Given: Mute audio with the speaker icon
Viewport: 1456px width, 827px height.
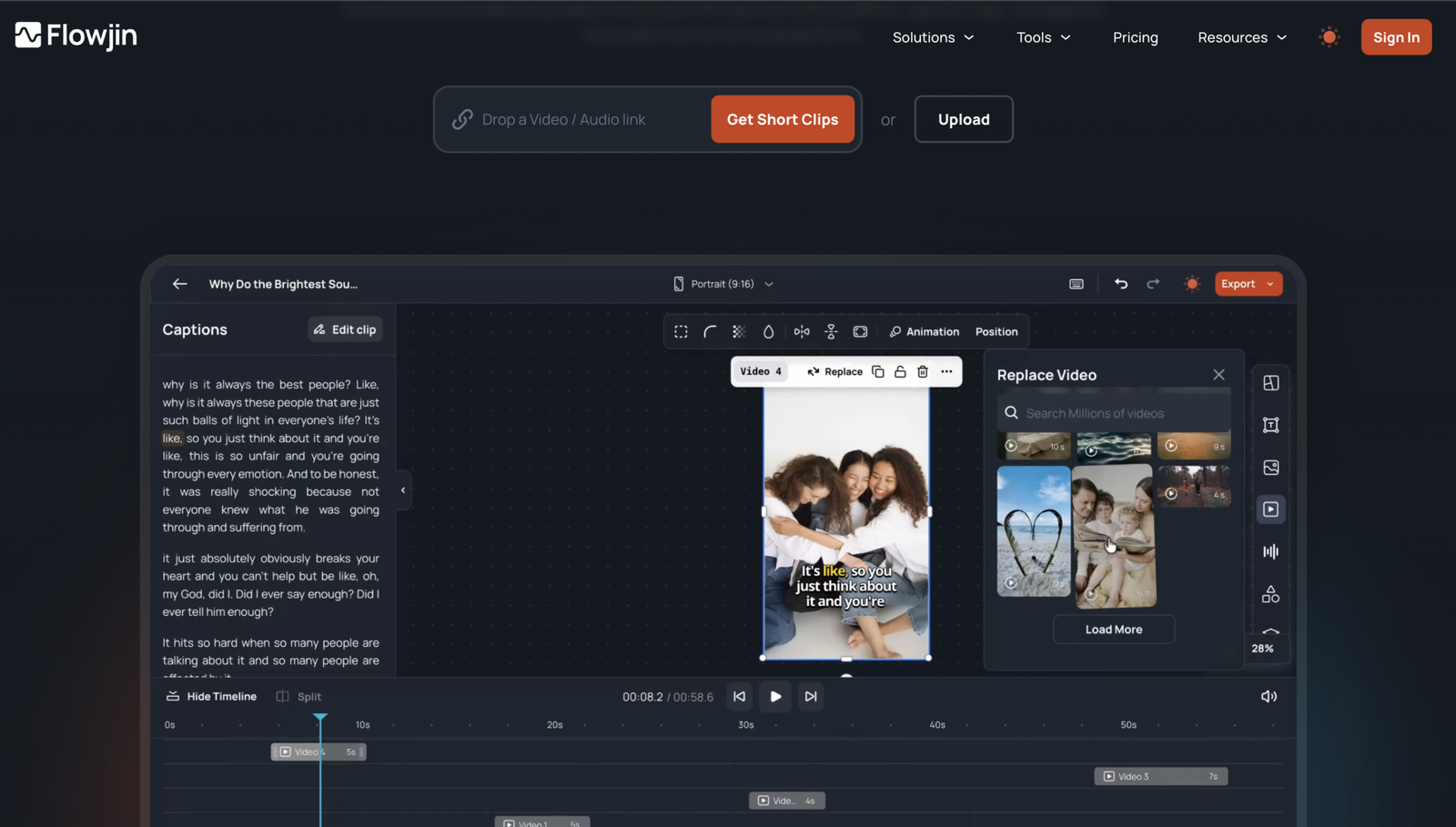Looking at the screenshot, I should coord(1269,697).
